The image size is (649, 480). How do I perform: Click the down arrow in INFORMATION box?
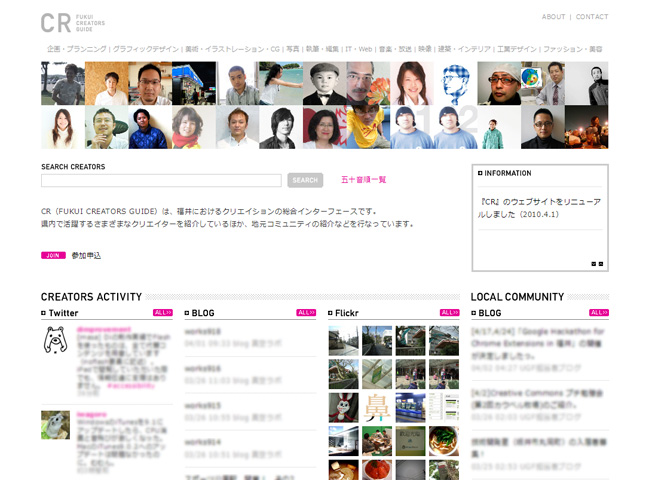pyautogui.click(x=594, y=264)
